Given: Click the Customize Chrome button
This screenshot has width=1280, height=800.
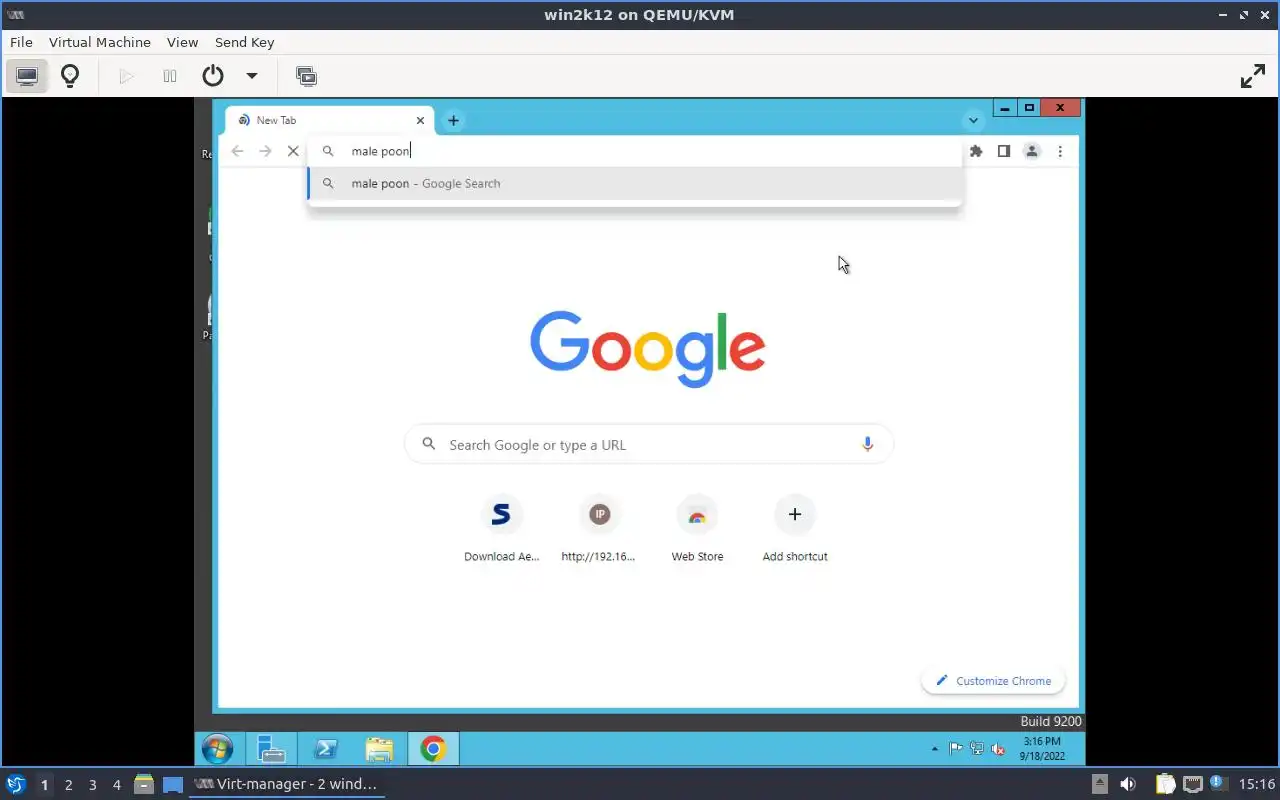Looking at the screenshot, I should click(993, 681).
